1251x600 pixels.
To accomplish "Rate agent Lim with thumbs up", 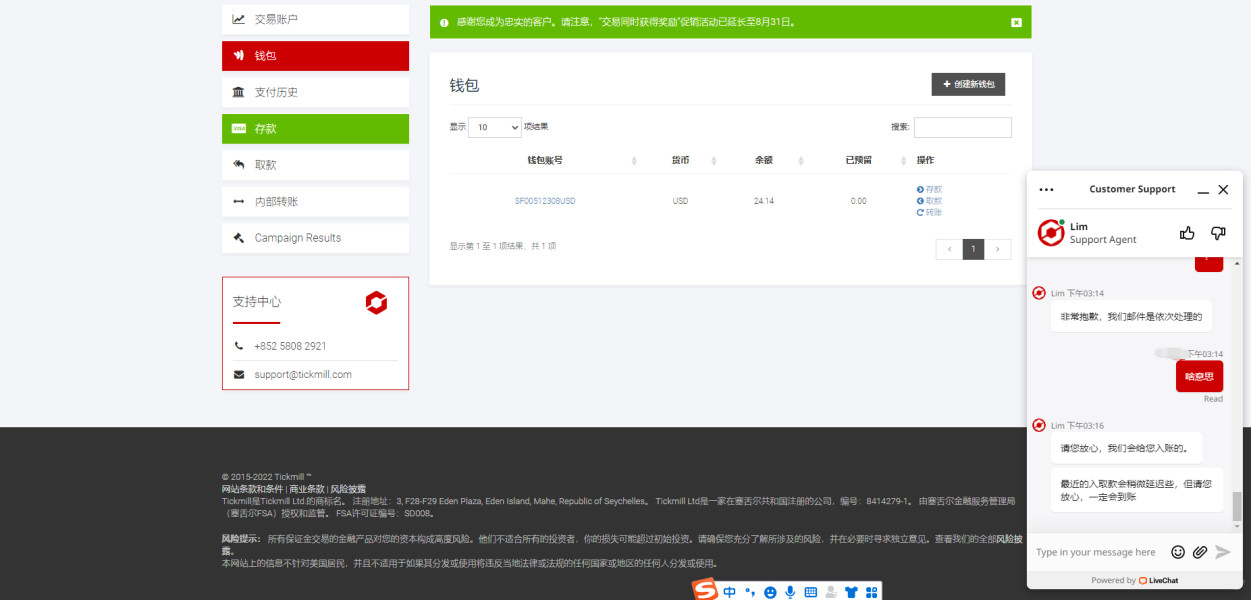I will (1187, 233).
